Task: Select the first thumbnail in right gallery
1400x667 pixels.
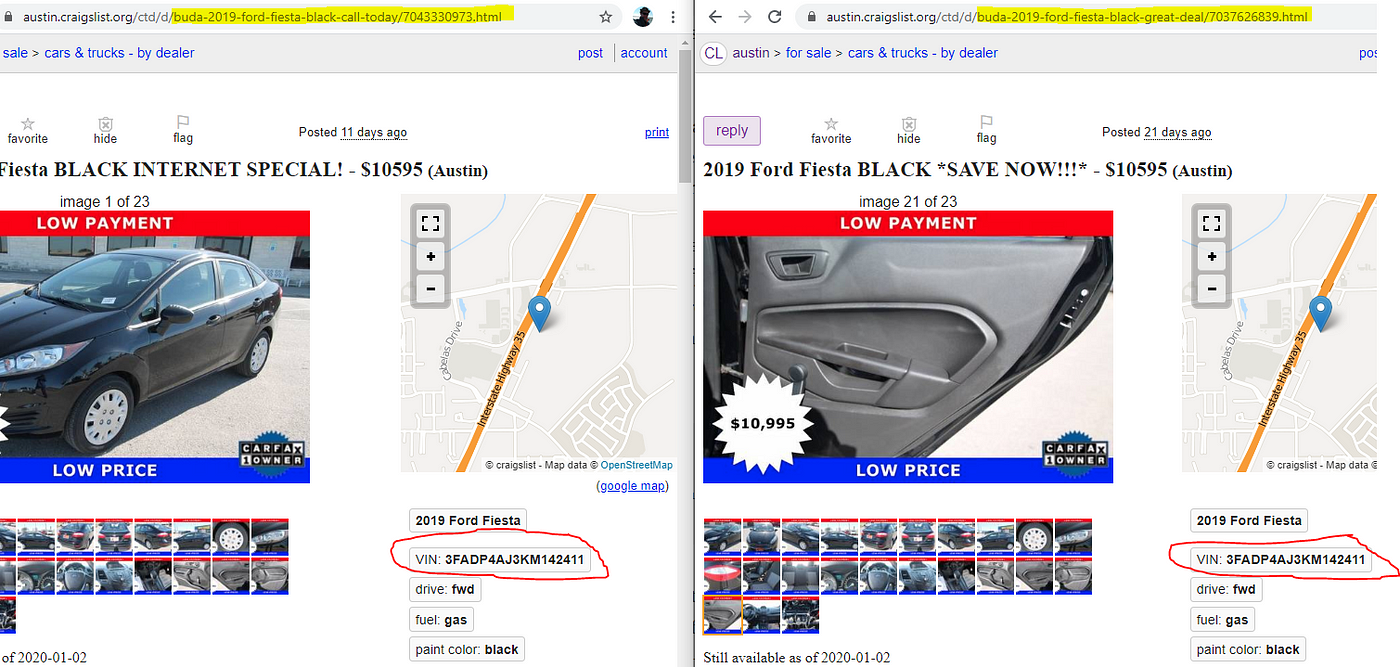Action: 723,537
